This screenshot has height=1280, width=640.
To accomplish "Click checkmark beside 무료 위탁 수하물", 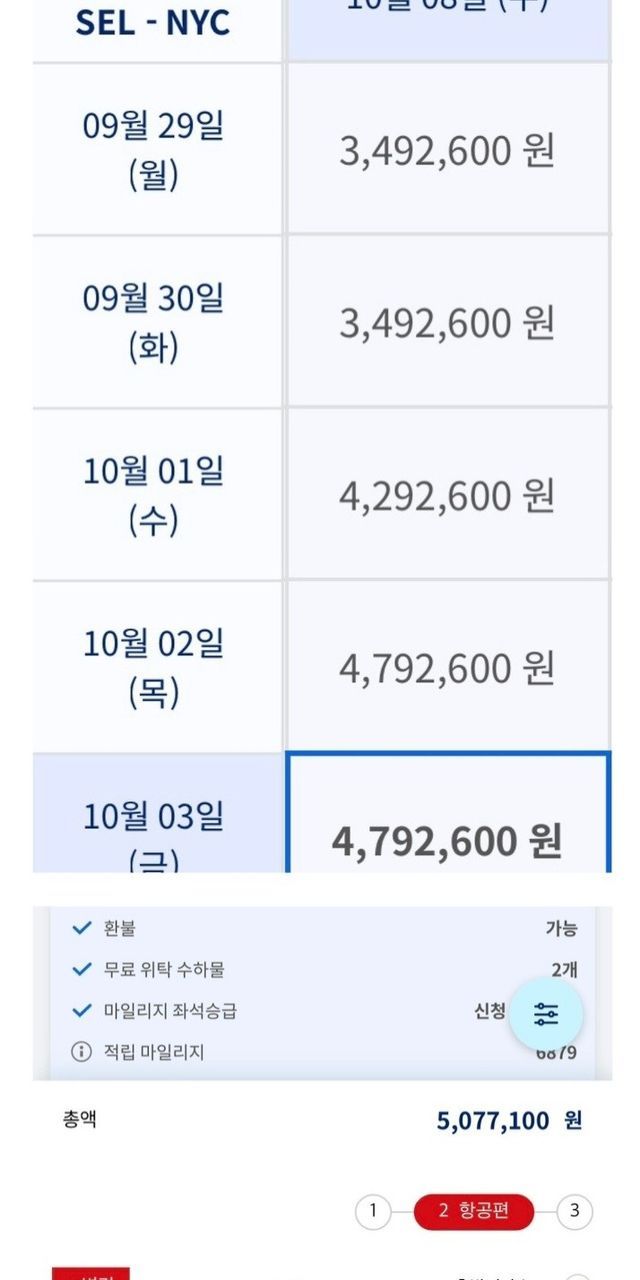I will (x=82, y=969).
